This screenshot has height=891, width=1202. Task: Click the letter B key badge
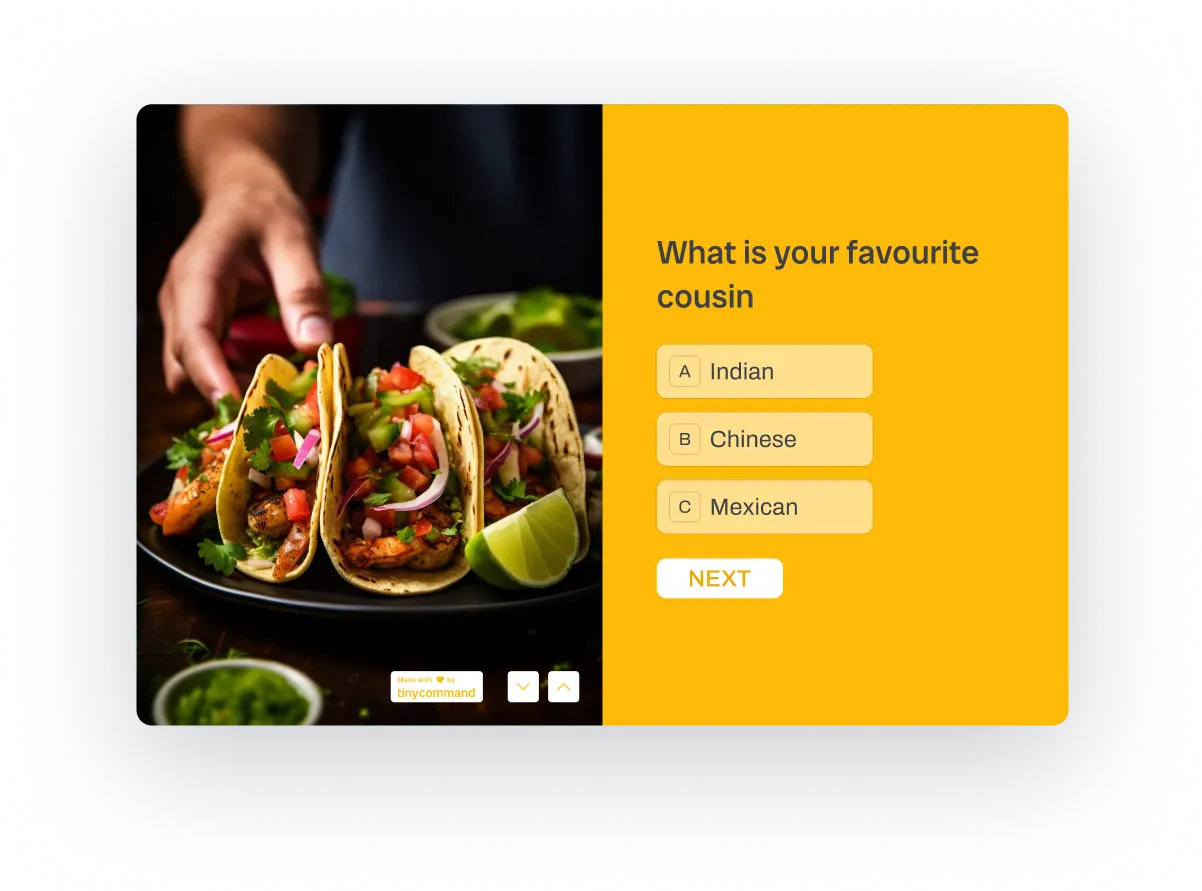685,439
